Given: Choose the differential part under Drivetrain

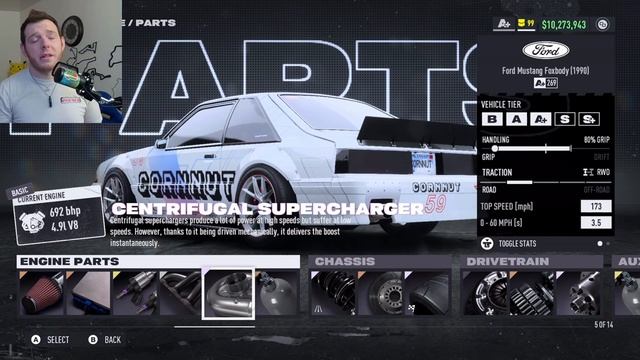Looking at the screenshot, I should (x=578, y=293).
